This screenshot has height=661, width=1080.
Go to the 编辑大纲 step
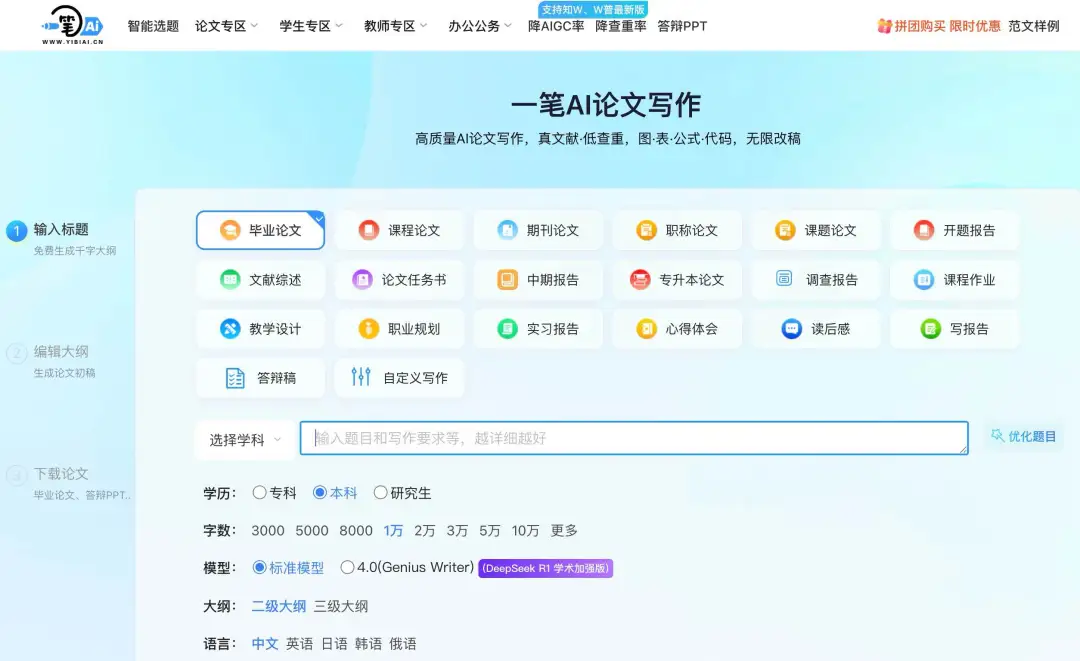click(x=61, y=351)
